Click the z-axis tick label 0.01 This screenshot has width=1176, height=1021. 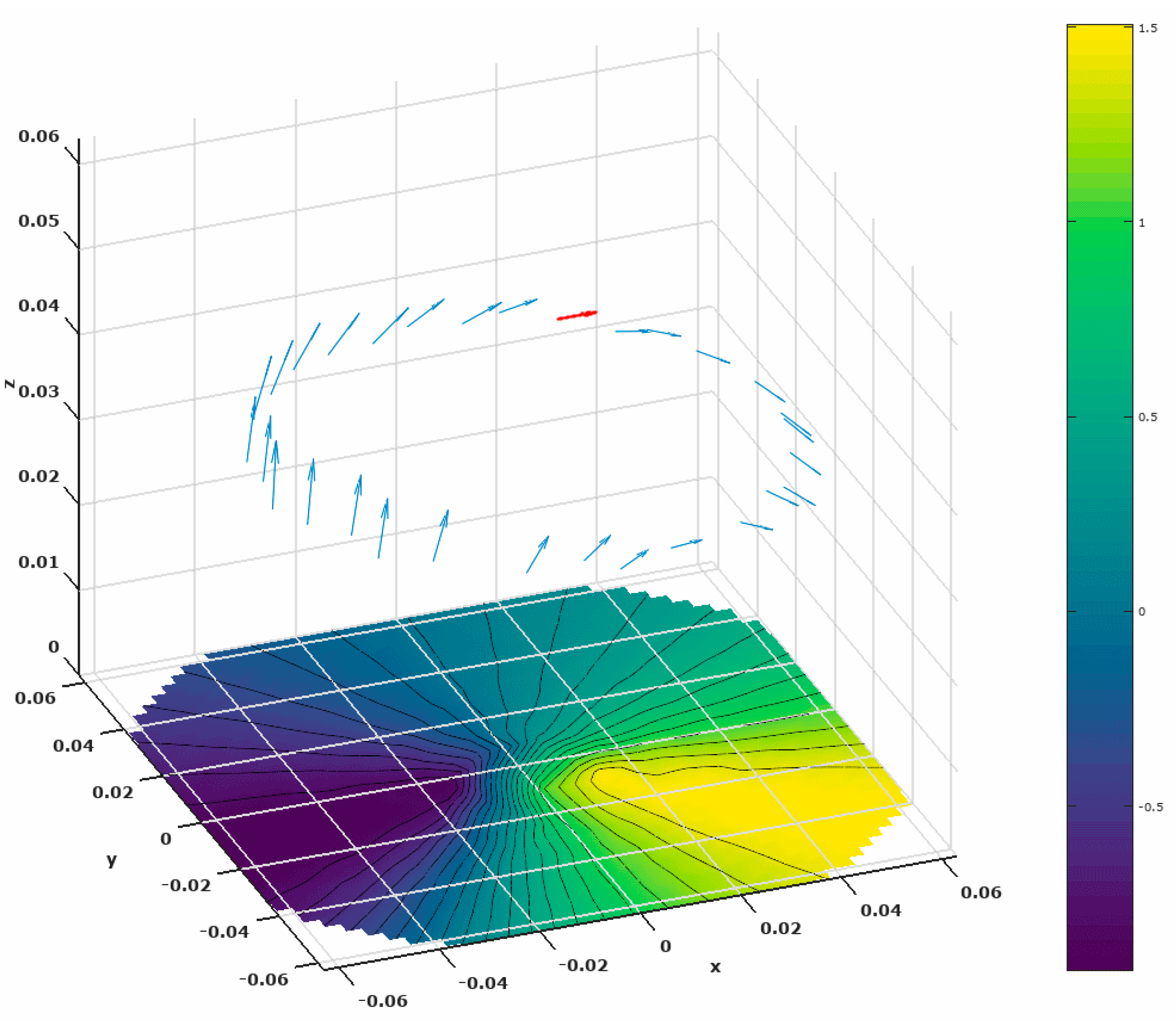click(39, 562)
